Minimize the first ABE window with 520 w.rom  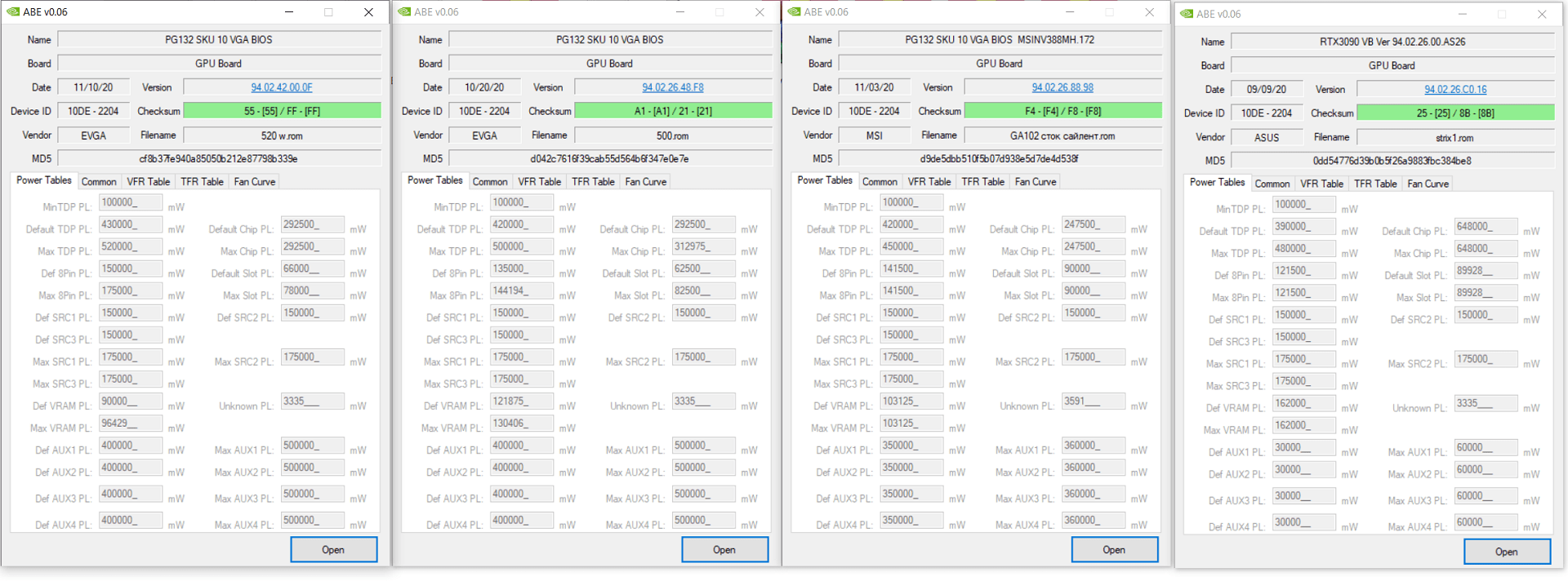click(289, 12)
